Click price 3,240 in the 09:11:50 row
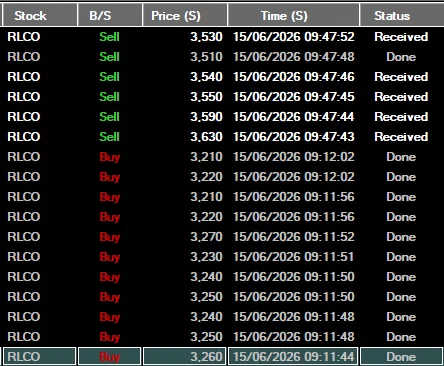Screen dimensions: 444x366 pyautogui.click(x=206, y=277)
